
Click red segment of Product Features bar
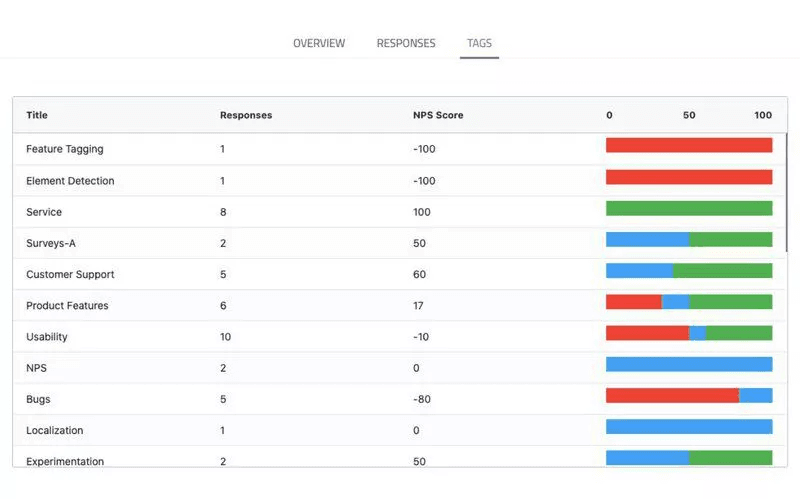pos(633,302)
